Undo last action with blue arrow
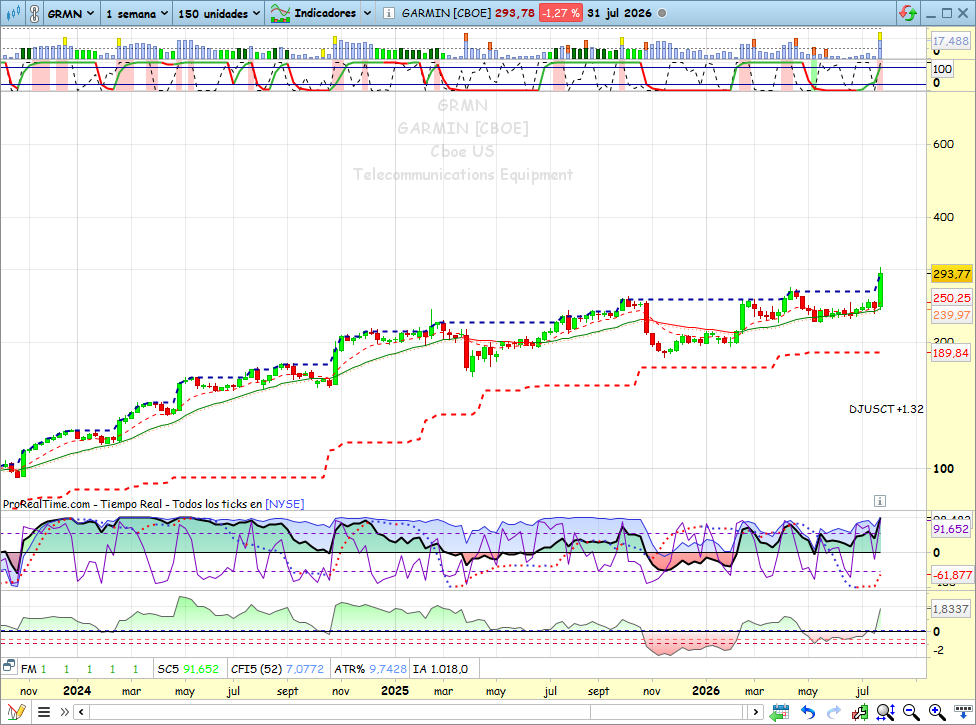 [x=807, y=711]
